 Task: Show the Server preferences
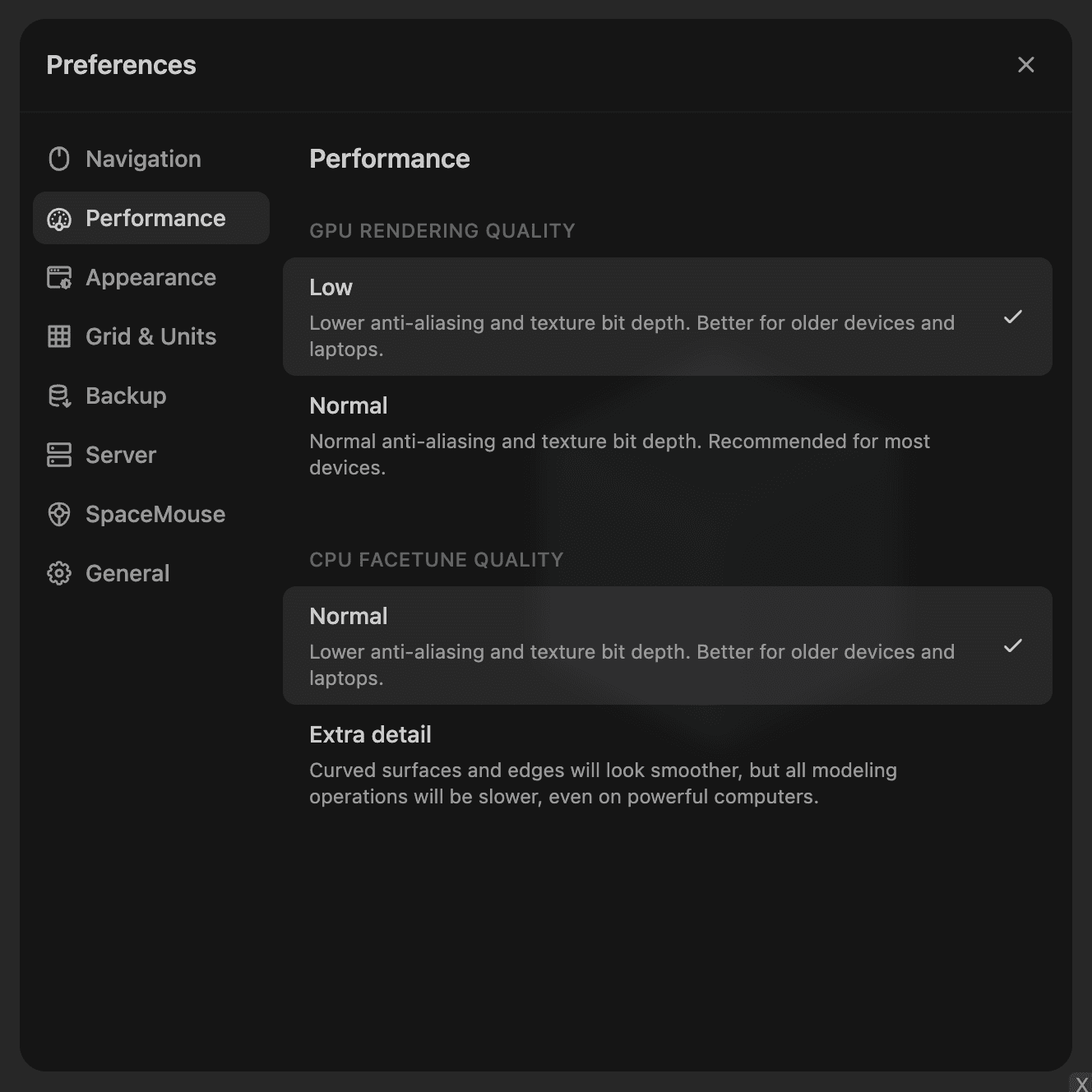(121, 455)
